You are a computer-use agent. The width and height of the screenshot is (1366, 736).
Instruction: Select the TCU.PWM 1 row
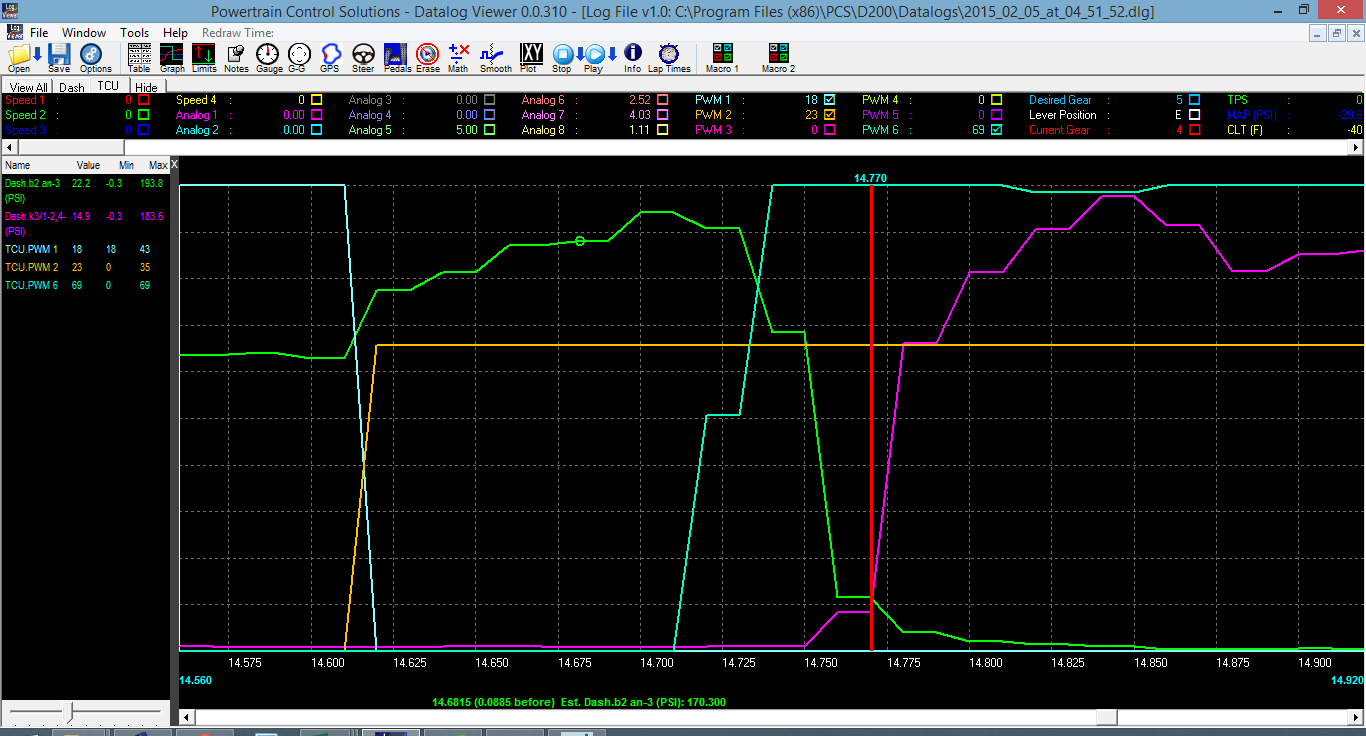pos(85,248)
